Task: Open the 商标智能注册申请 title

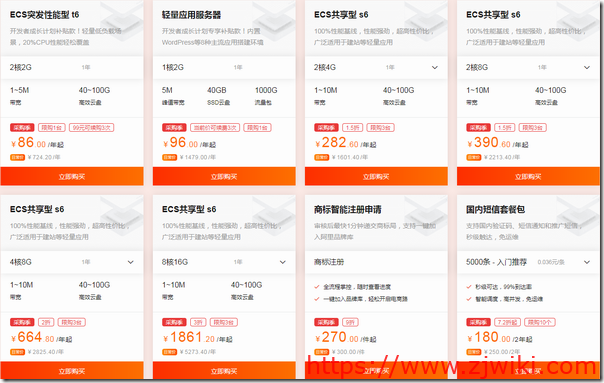Action: pyautogui.click(x=348, y=209)
